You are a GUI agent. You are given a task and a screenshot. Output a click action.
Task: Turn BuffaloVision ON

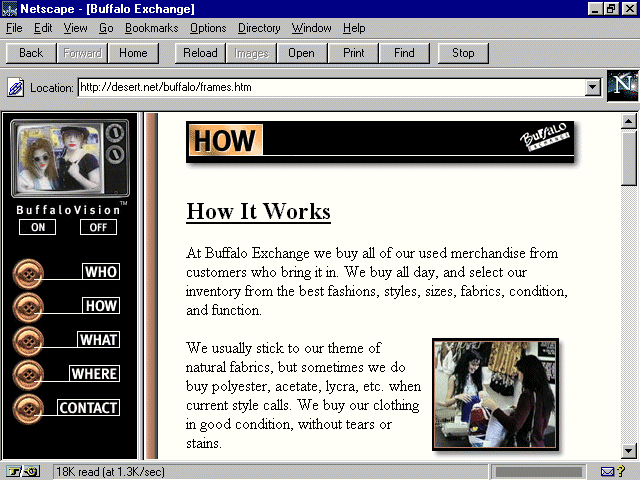(37, 227)
